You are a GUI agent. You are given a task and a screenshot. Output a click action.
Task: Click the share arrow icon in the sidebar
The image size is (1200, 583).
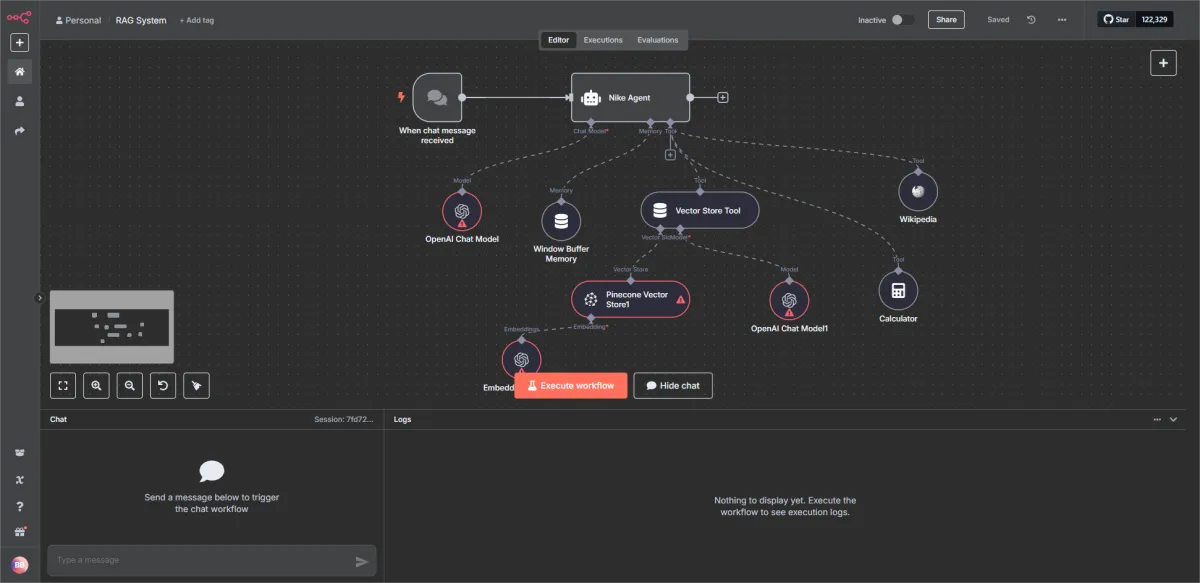click(20, 131)
